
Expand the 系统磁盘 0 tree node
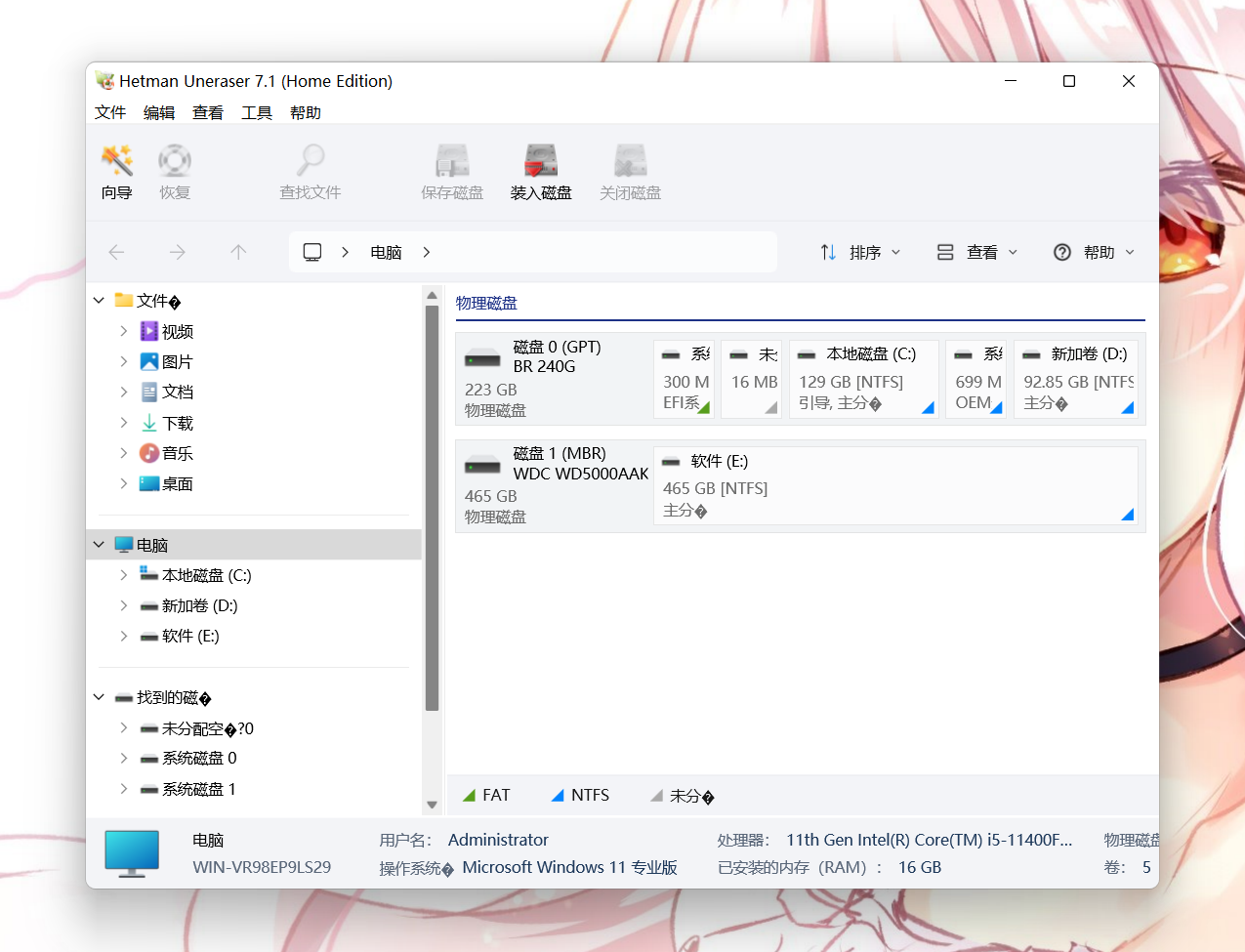pyautogui.click(x=124, y=758)
